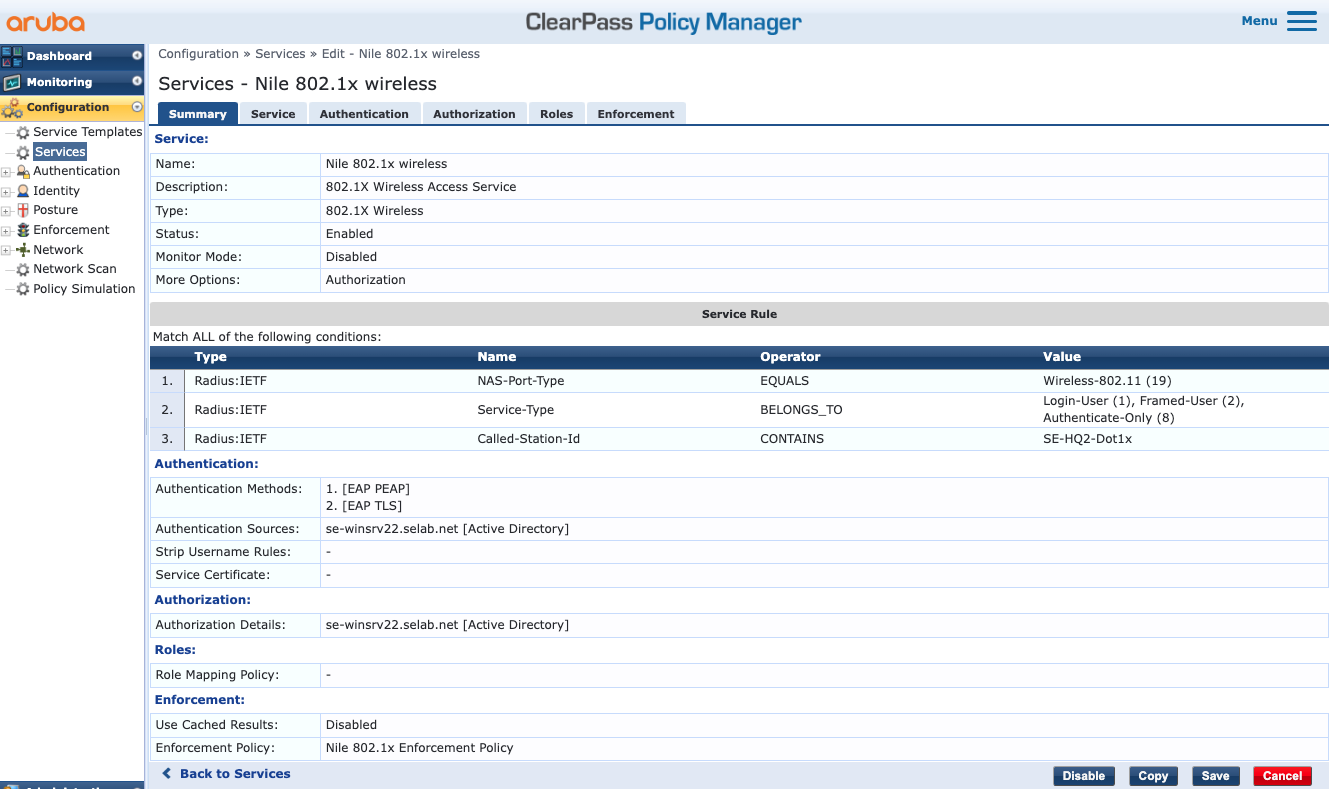This screenshot has height=789, width=1329.
Task: Click the Roles: section header
Action: point(175,650)
